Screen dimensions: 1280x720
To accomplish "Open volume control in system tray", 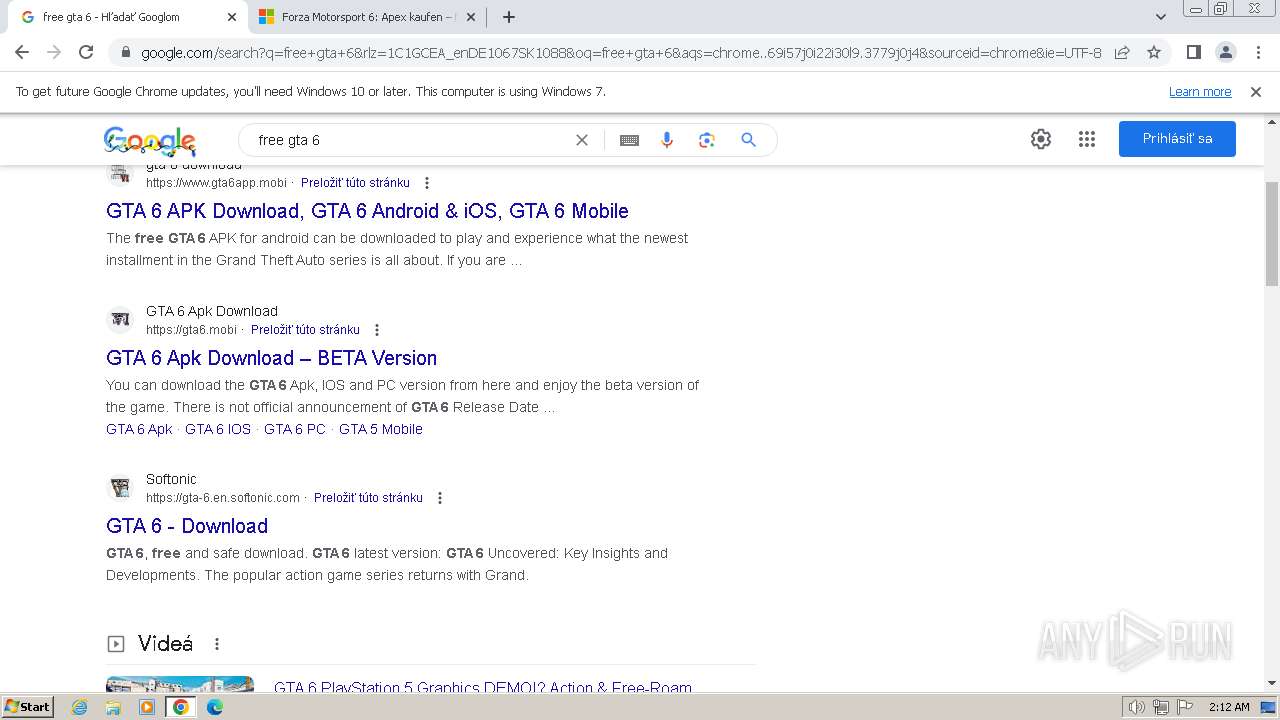I will [x=1136, y=707].
